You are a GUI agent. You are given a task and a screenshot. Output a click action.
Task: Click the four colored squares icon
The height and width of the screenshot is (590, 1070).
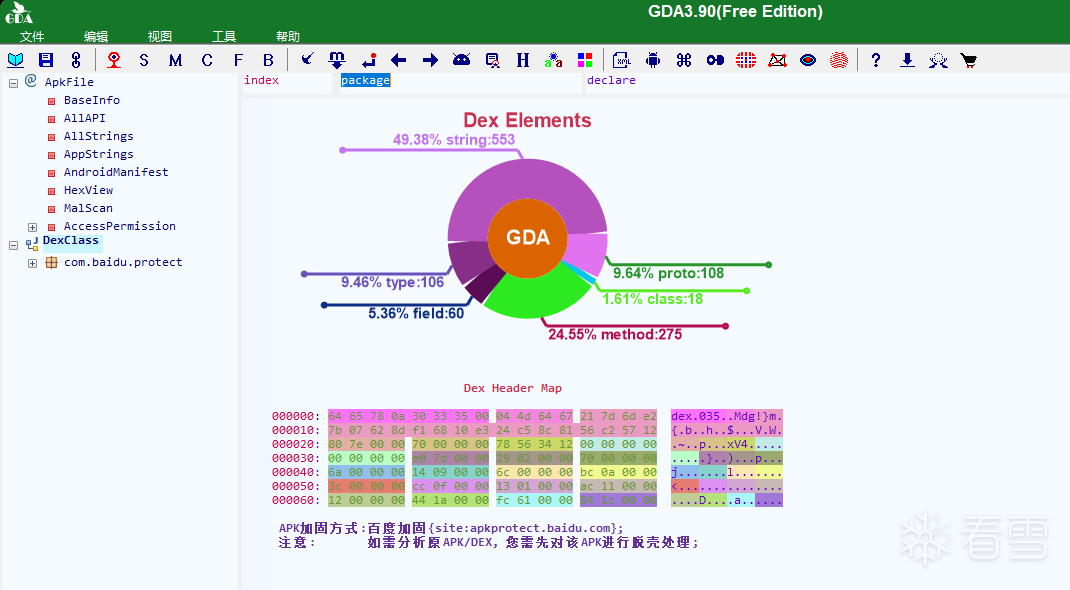[x=585, y=60]
